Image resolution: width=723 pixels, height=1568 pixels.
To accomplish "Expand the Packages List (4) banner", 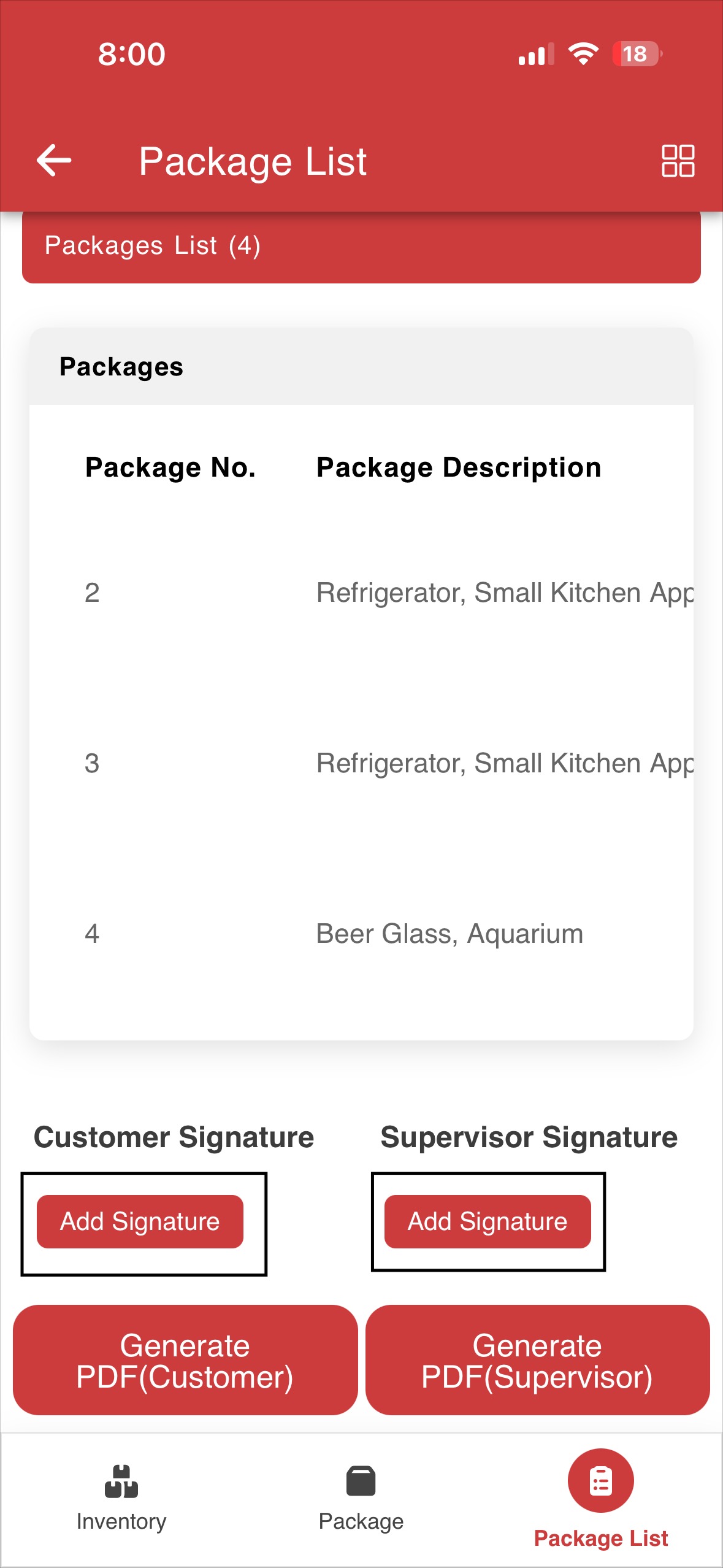I will click(361, 247).
